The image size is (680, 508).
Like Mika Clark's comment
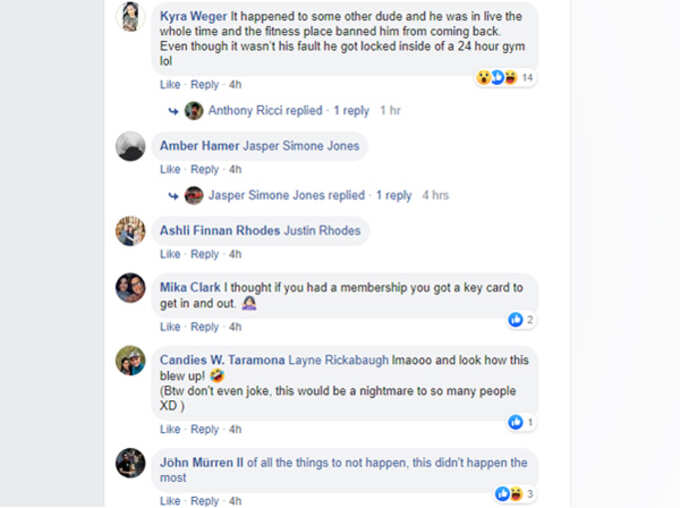tap(170, 327)
